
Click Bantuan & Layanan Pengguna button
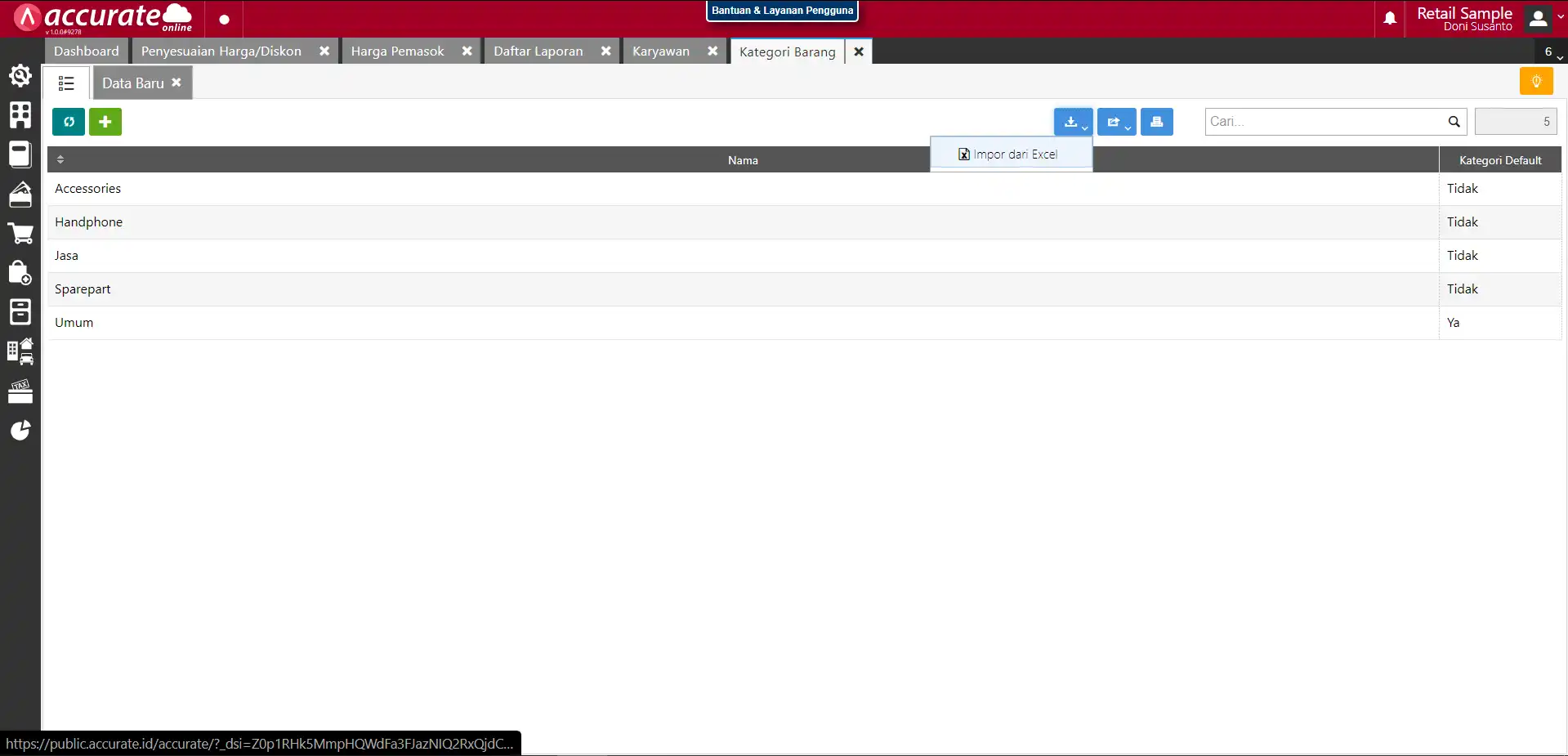click(x=782, y=11)
